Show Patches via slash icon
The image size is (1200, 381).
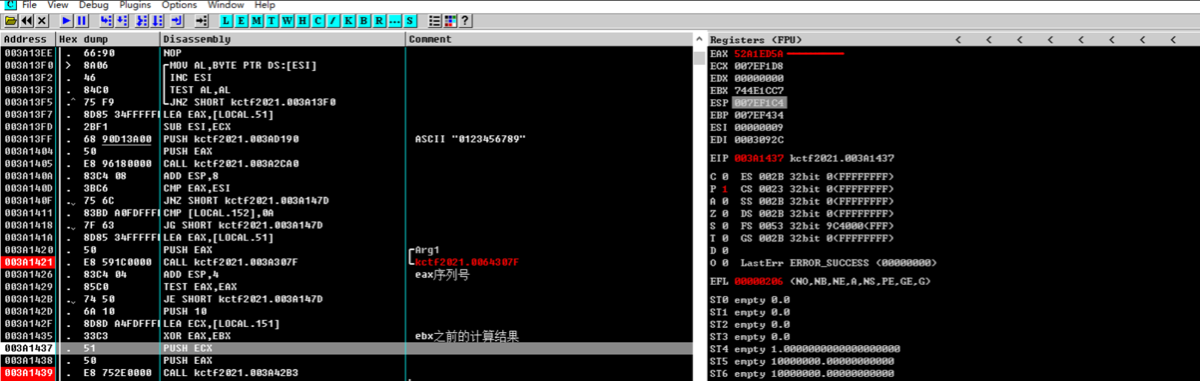332,20
